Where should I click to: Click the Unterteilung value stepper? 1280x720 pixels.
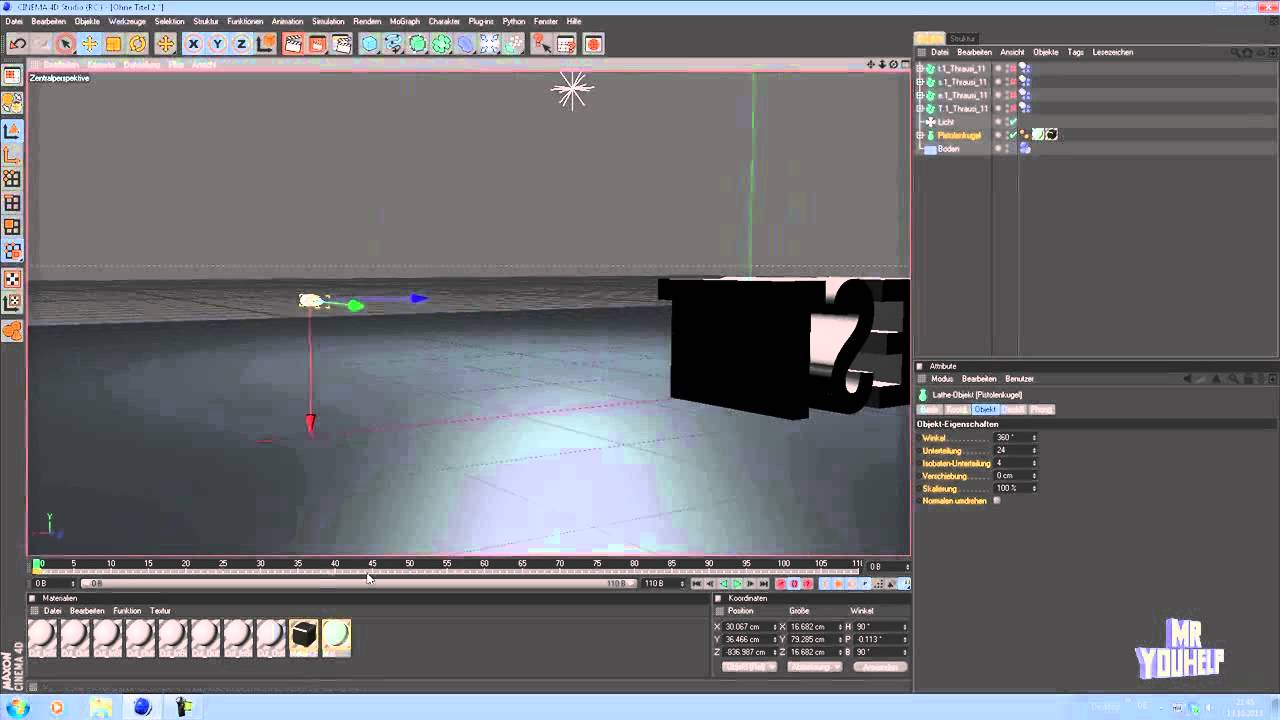click(x=1034, y=450)
